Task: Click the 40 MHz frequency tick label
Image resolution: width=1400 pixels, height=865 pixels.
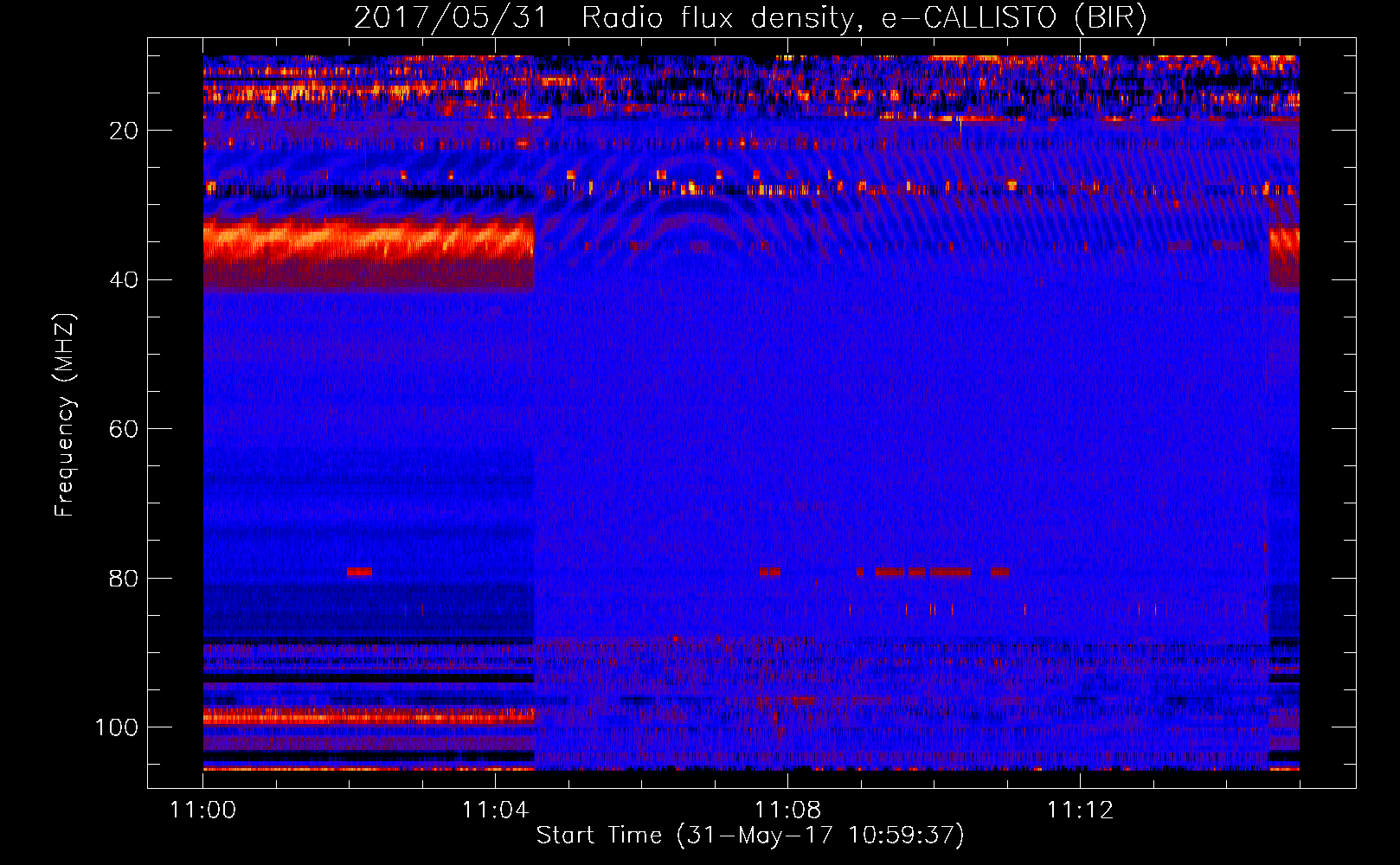Action: 124,279
